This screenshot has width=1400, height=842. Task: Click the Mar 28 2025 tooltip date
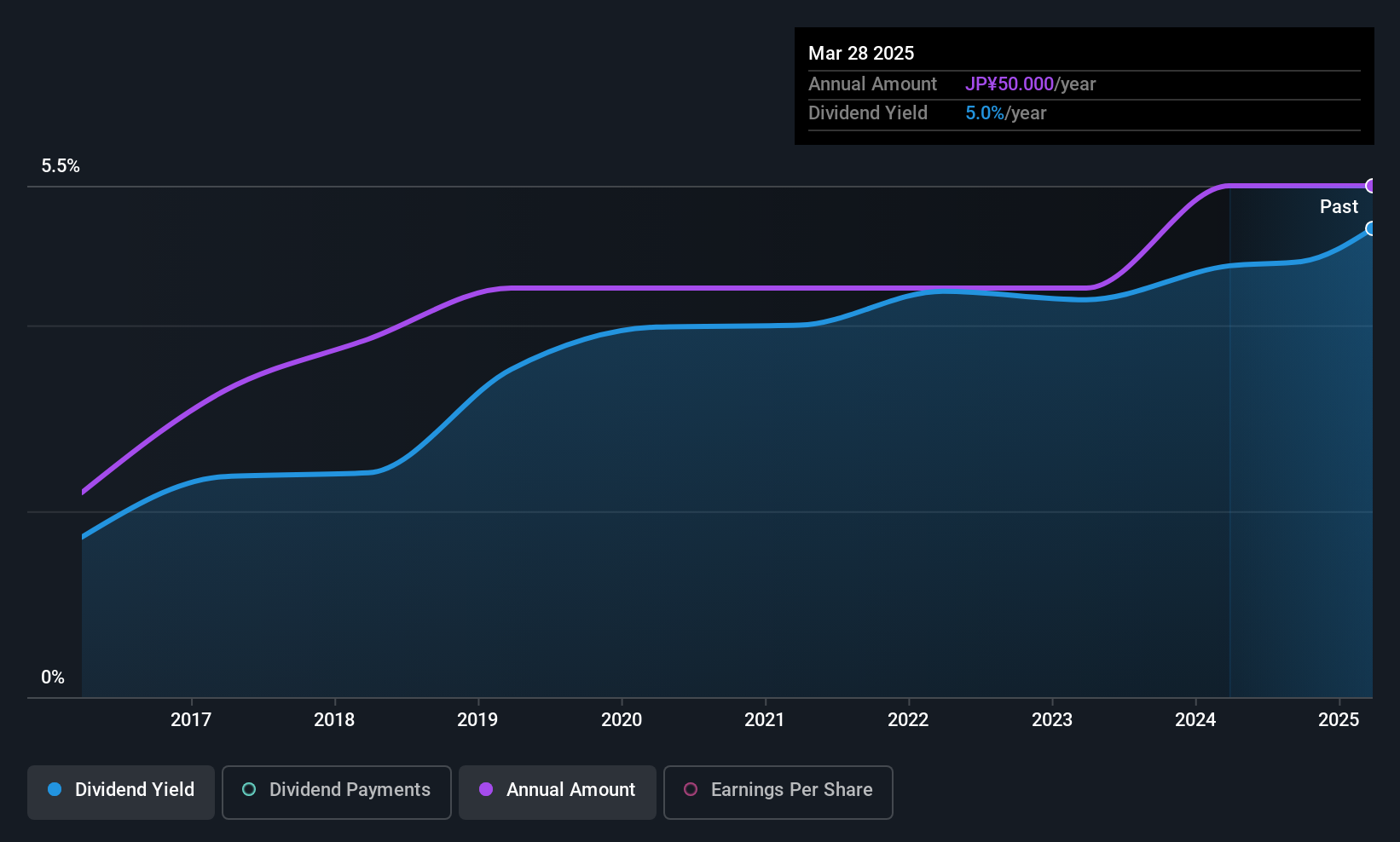(x=861, y=53)
